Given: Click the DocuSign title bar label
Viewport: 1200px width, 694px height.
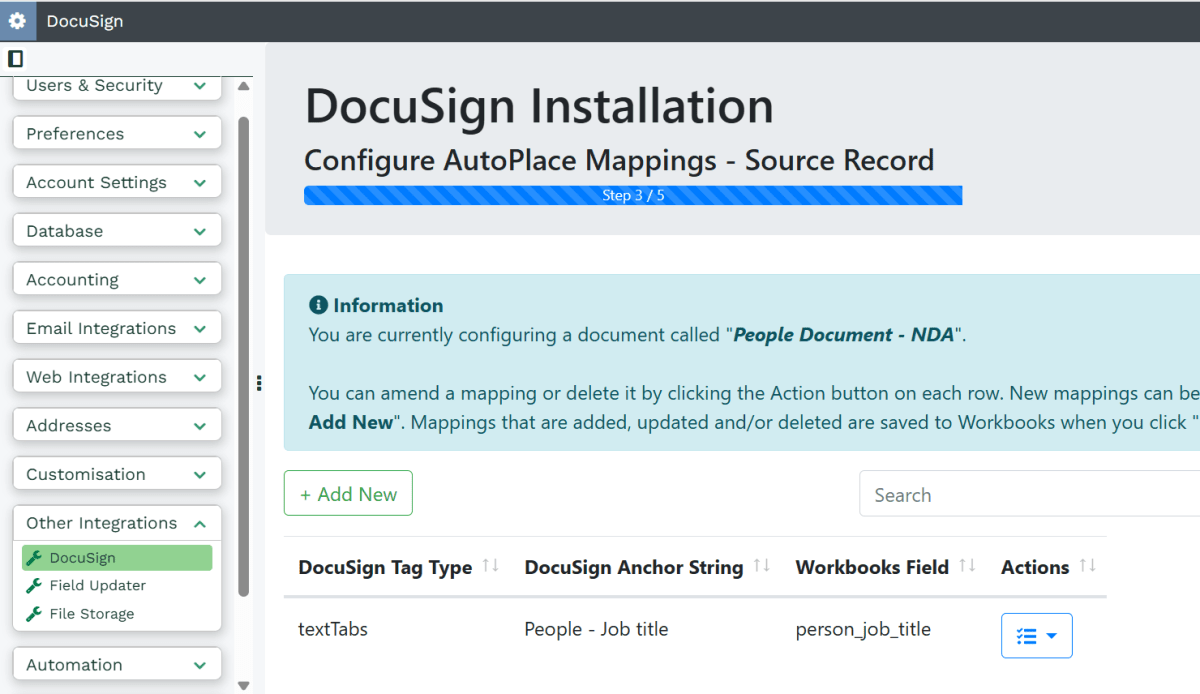Looking at the screenshot, I should coord(85,21).
